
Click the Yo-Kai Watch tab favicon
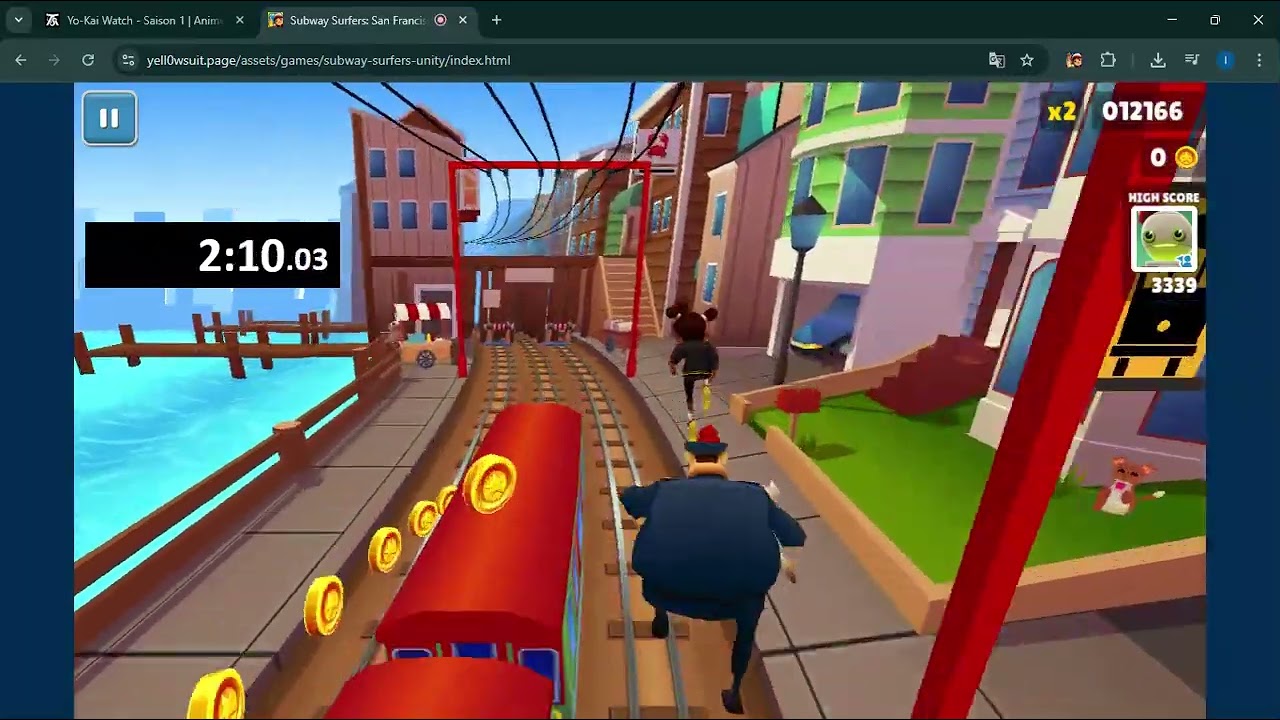[x=53, y=20]
